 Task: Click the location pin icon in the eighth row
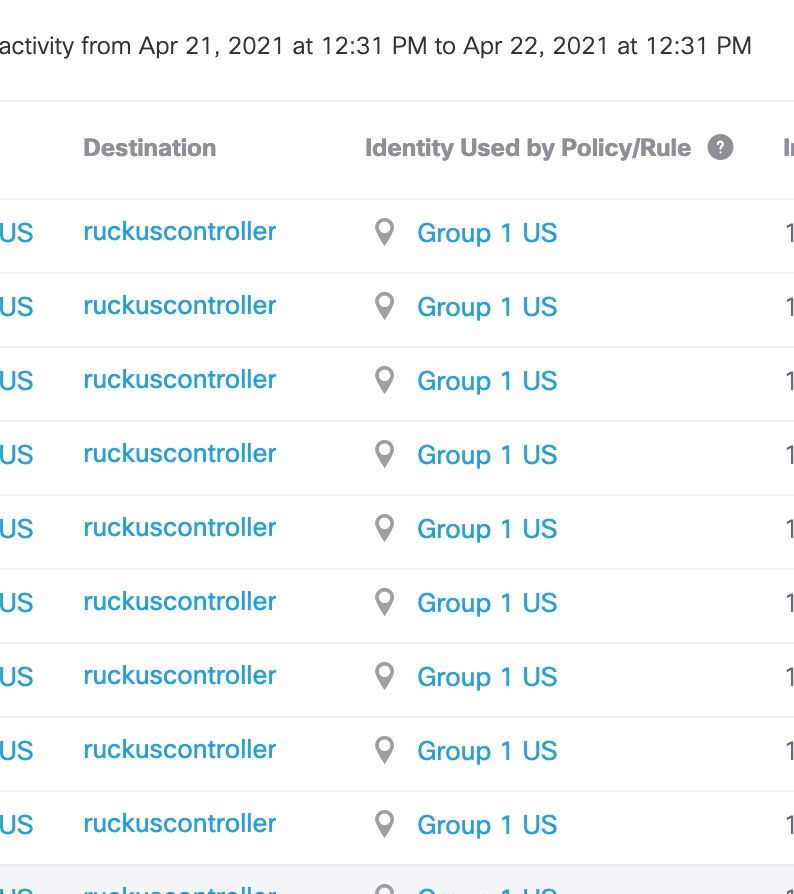384,751
